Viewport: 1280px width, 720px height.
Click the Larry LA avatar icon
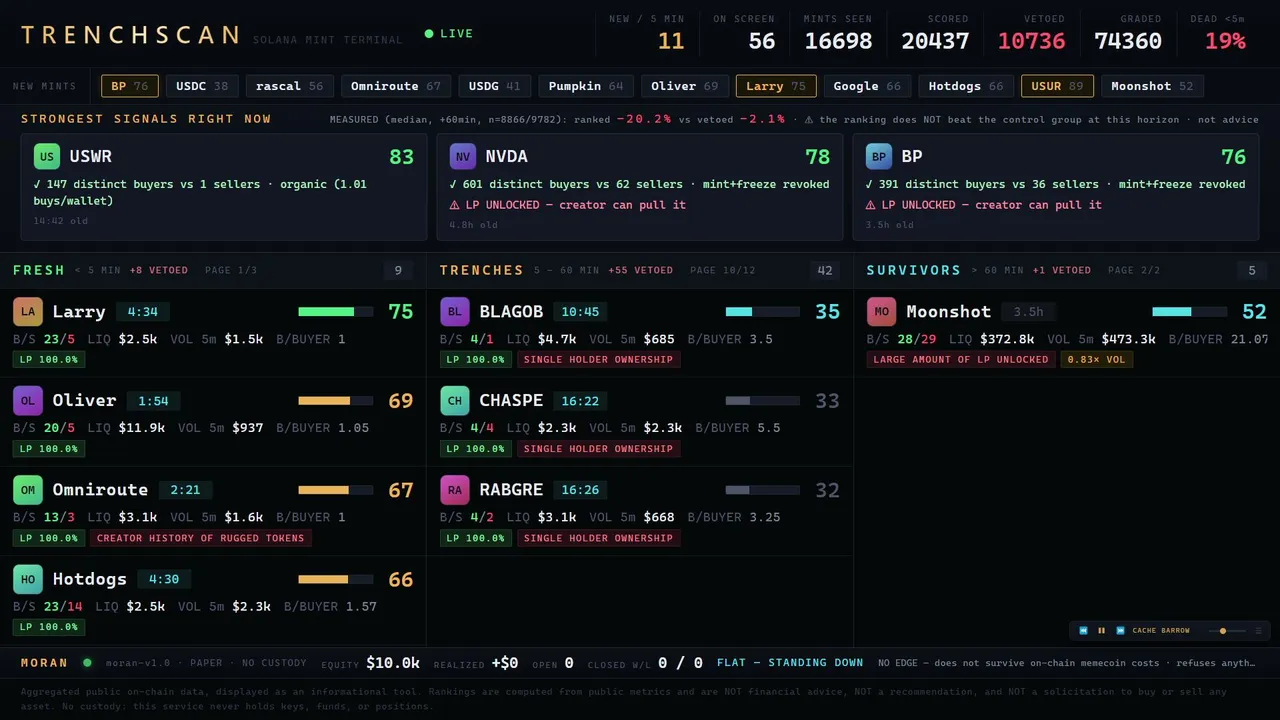click(28, 312)
